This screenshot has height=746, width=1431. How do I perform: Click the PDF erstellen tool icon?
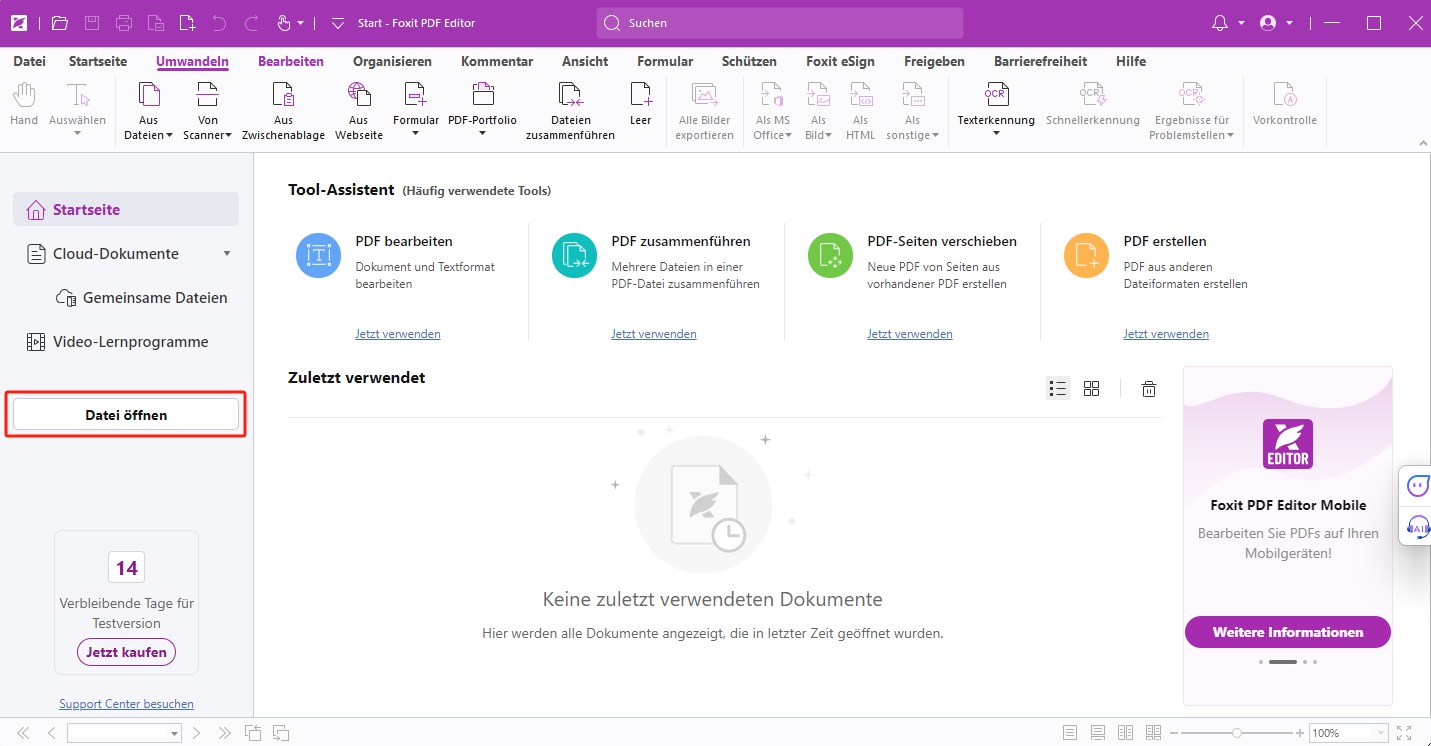(x=1086, y=255)
